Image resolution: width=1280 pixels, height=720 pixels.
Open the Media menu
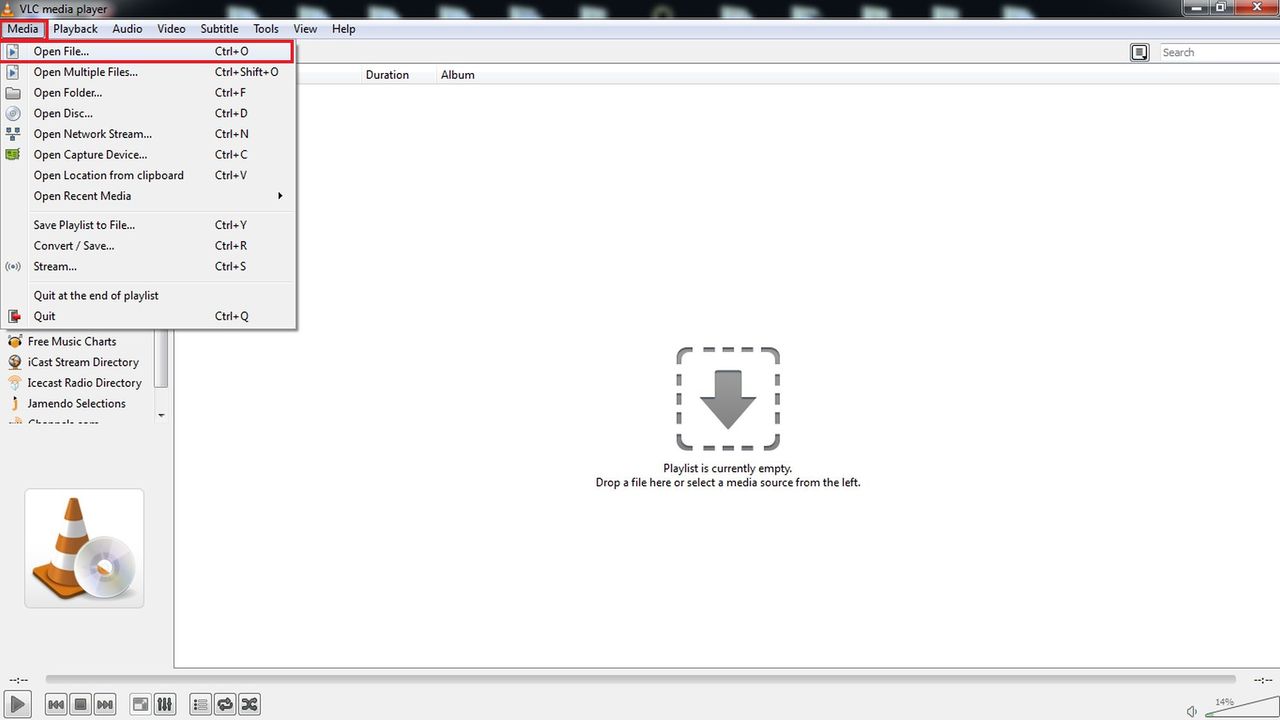(23, 29)
